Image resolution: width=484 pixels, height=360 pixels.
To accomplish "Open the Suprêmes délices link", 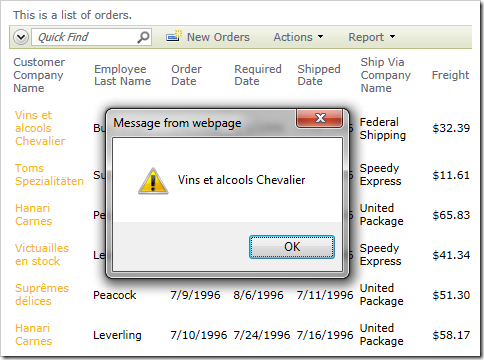I will tap(42, 295).
